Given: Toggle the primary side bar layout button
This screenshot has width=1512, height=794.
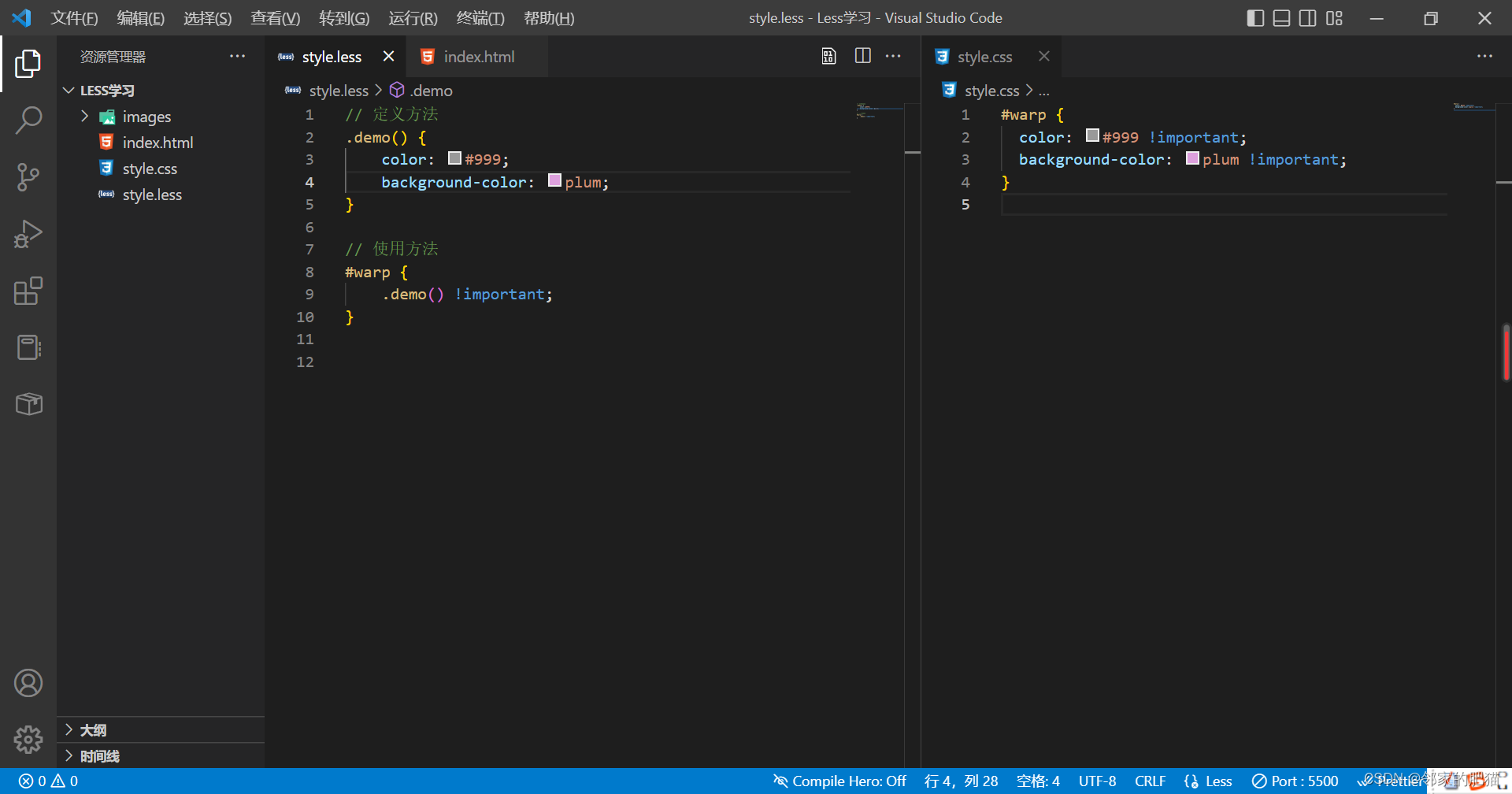Looking at the screenshot, I should pyautogui.click(x=1255, y=18).
